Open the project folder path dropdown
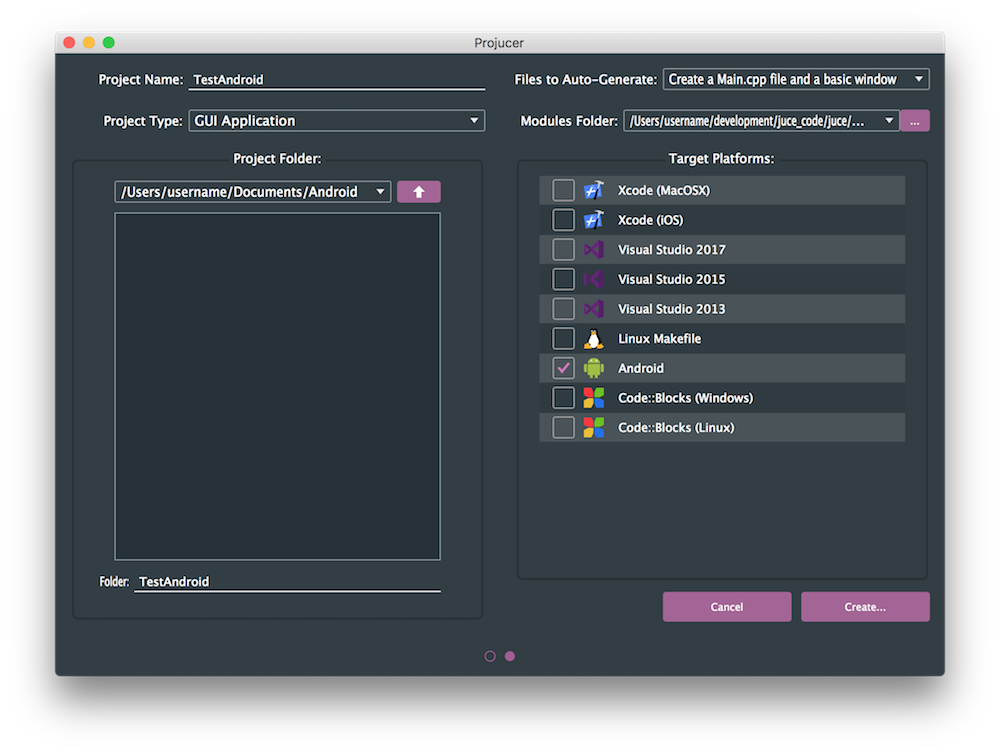The height and width of the screenshot is (755, 1000). (252, 192)
